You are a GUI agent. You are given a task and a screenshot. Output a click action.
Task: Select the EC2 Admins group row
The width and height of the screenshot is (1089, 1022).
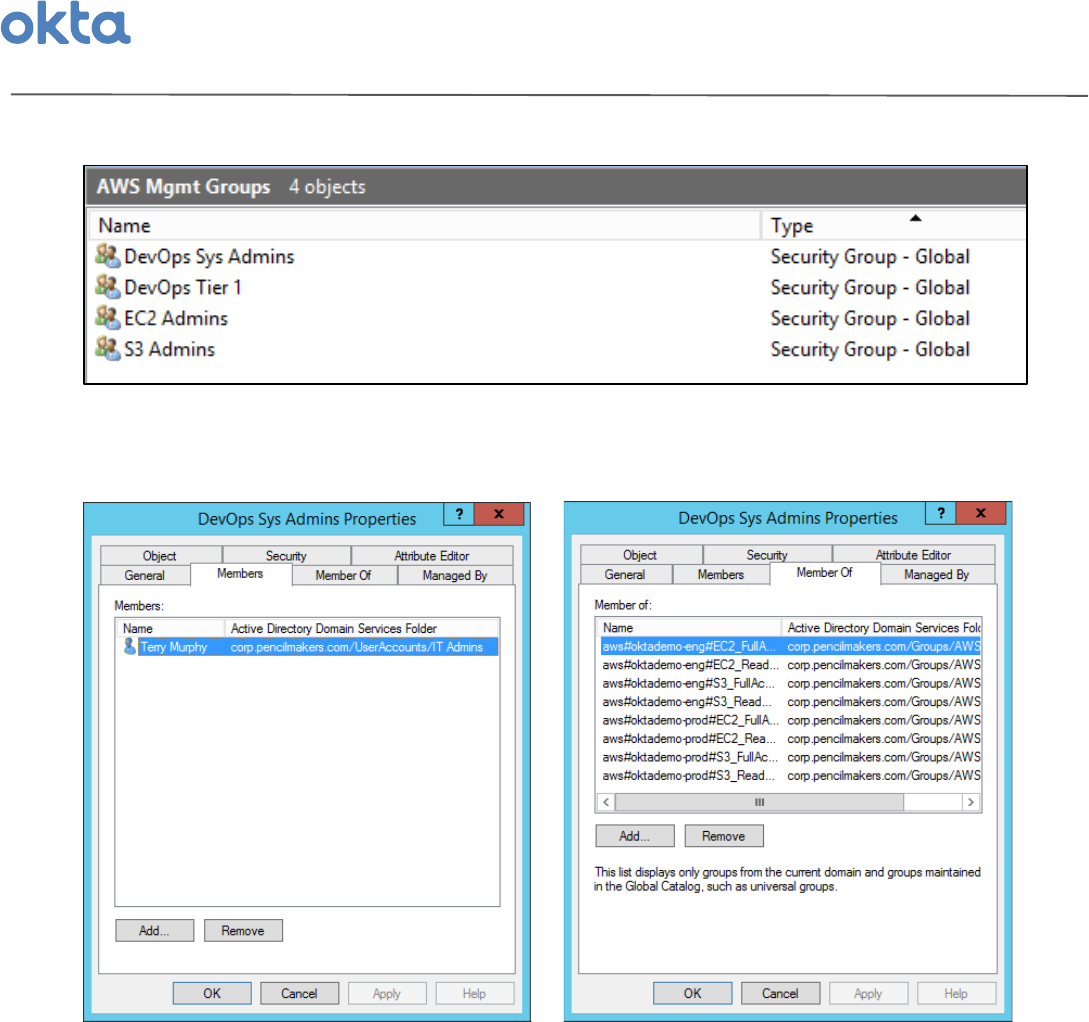coord(558,318)
